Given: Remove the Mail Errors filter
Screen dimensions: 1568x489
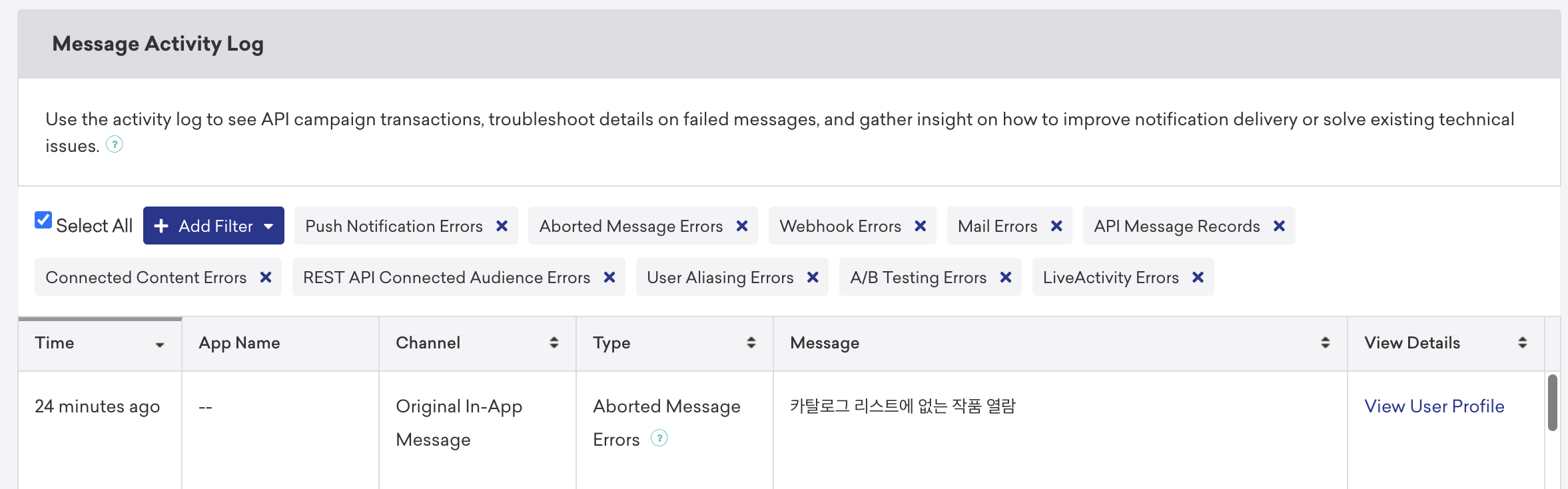Looking at the screenshot, I should 1056,227.
